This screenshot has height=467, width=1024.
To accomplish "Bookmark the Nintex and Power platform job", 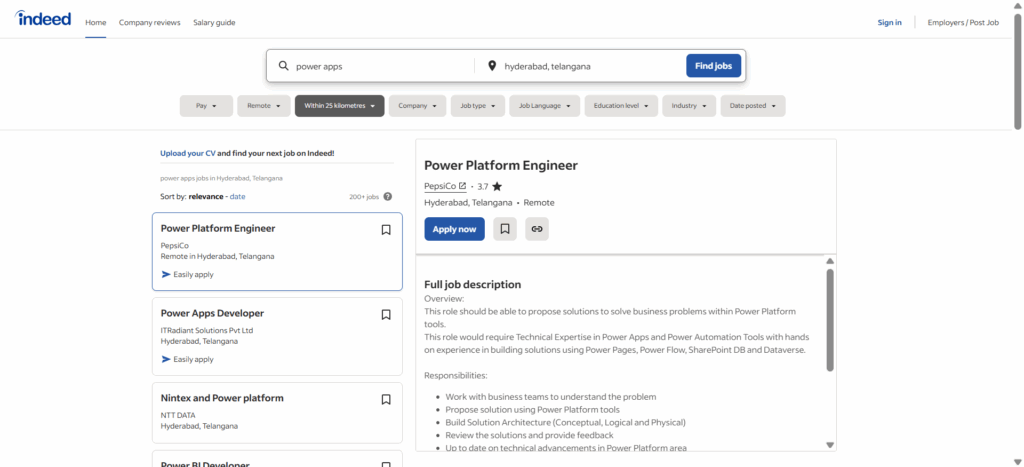I will coord(386,400).
